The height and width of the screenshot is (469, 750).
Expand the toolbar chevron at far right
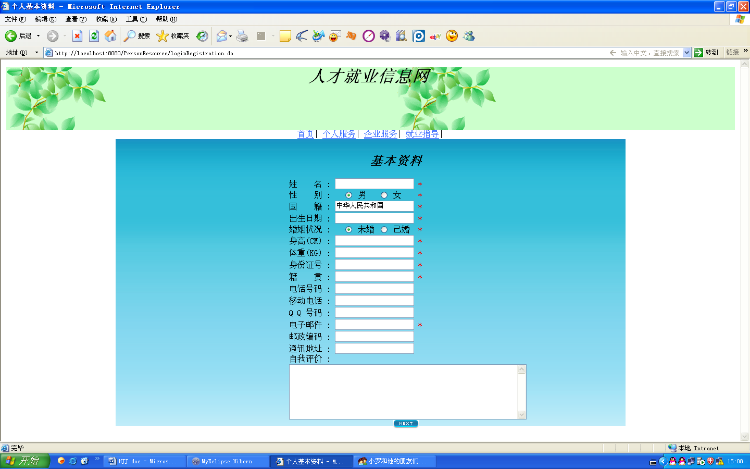[x=745, y=51]
